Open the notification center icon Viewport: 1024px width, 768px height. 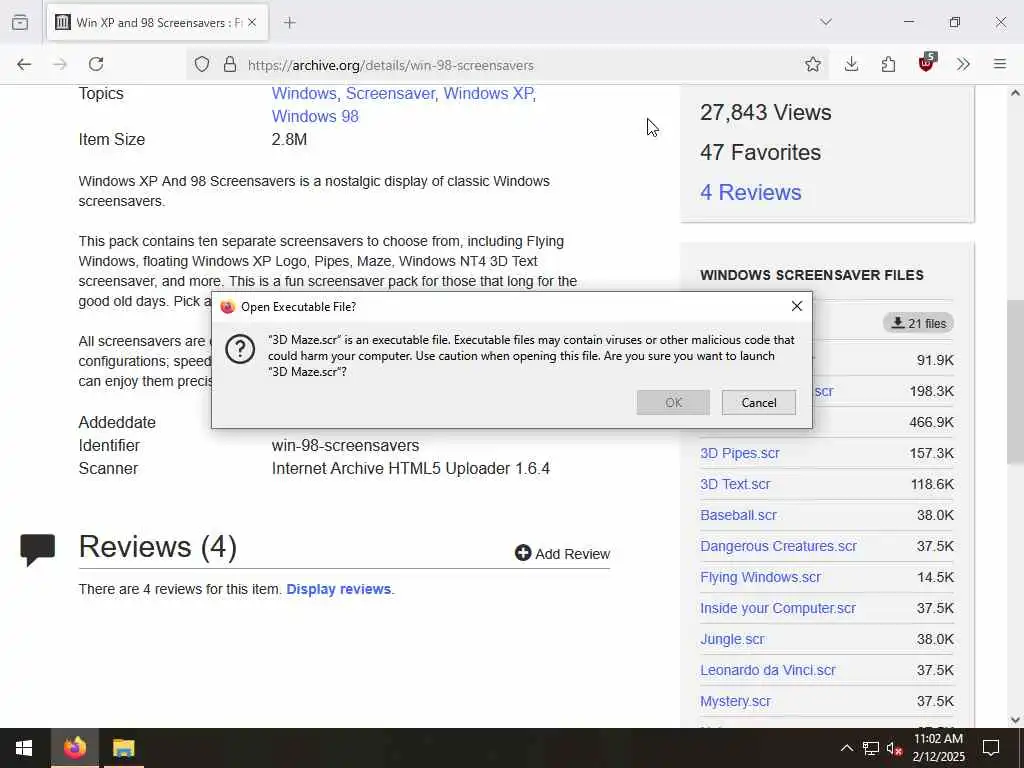[991, 748]
